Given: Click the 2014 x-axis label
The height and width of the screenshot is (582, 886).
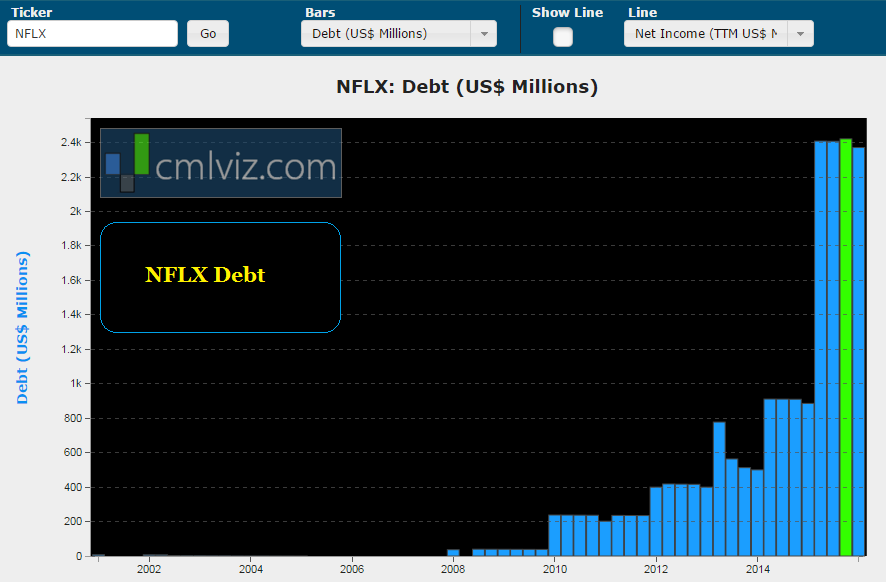Looking at the screenshot, I should [757, 569].
